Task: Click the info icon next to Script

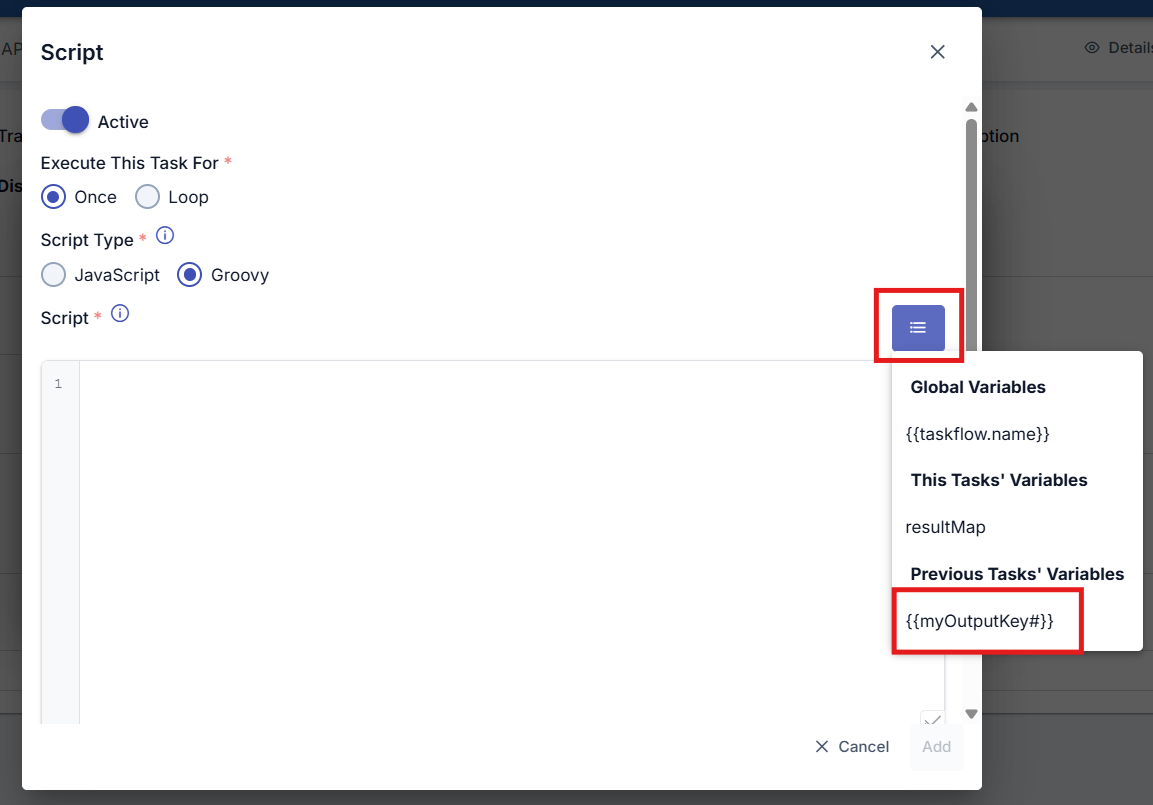Action: pyautogui.click(x=119, y=313)
